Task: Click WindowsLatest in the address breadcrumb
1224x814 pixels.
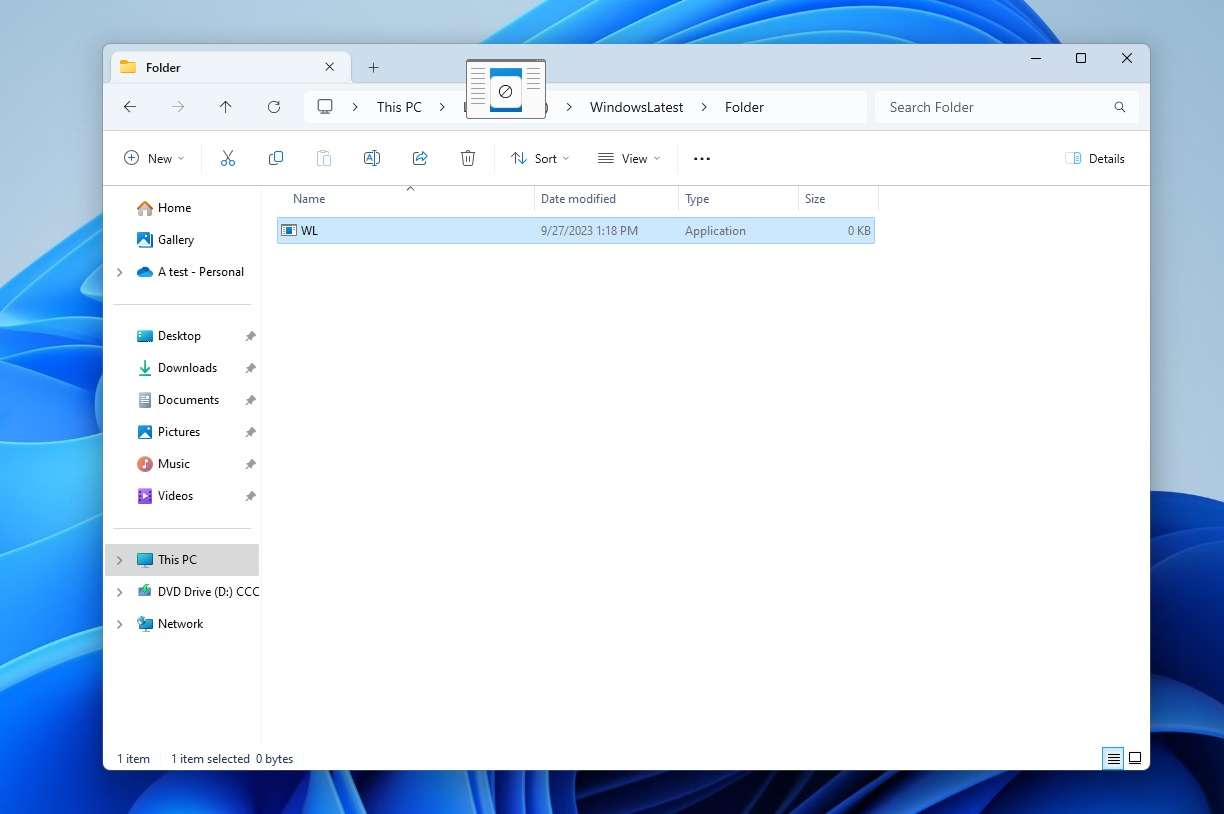Action: 636,107
